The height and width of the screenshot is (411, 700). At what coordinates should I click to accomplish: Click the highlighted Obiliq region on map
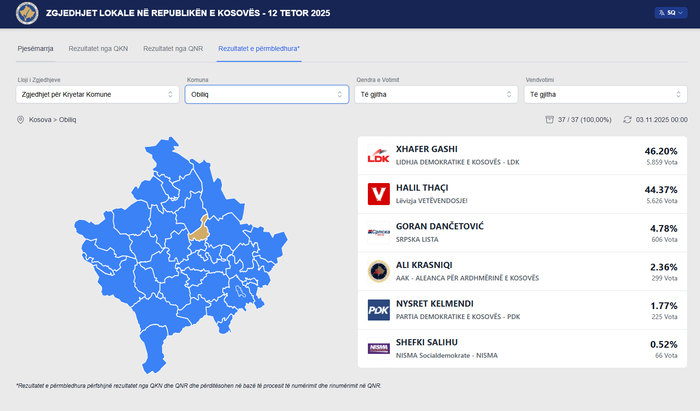click(x=199, y=229)
